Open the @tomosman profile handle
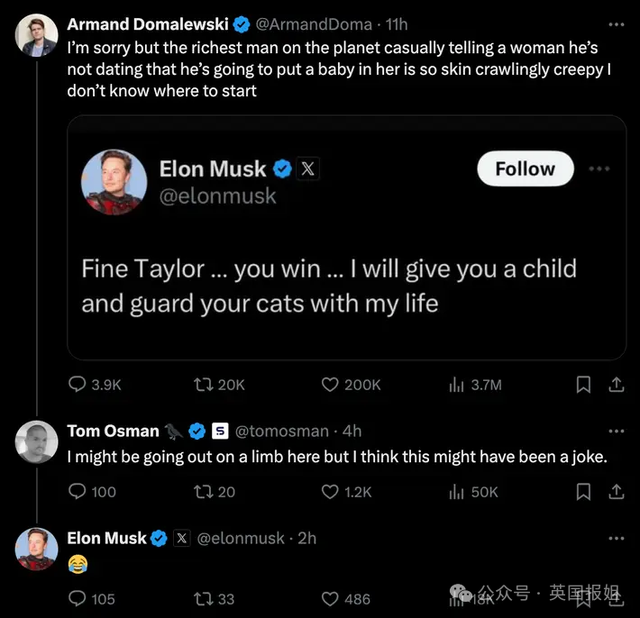The image size is (640, 618). point(281,431)
